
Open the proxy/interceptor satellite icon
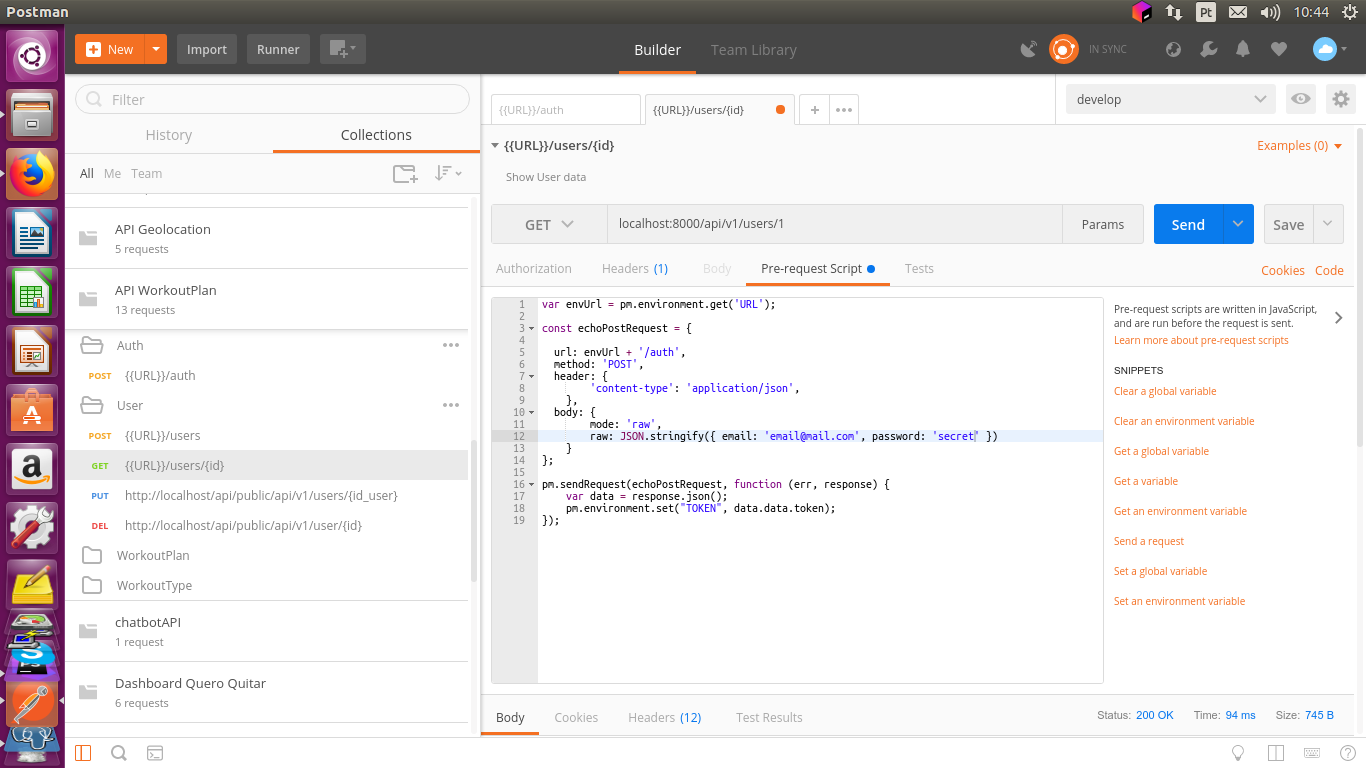pyautogui.click(x=1028, y=49)
